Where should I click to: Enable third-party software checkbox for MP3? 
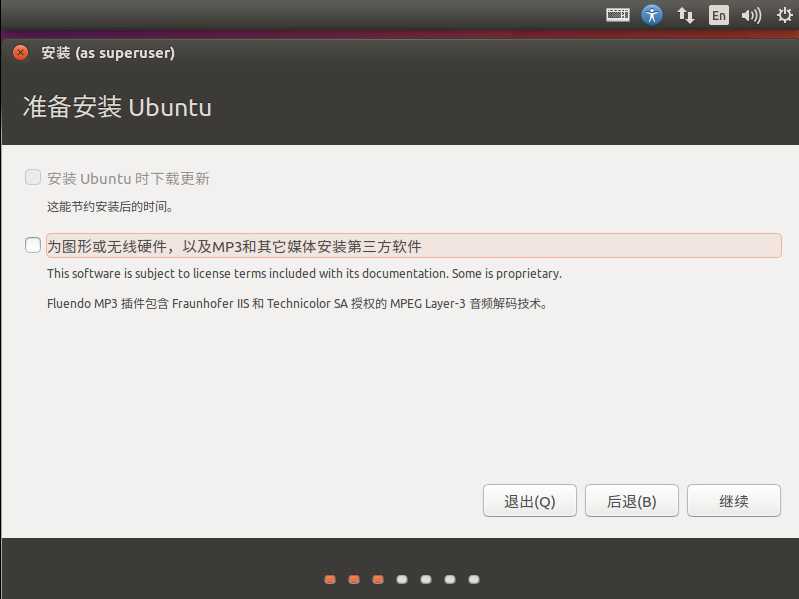(33, 245)
